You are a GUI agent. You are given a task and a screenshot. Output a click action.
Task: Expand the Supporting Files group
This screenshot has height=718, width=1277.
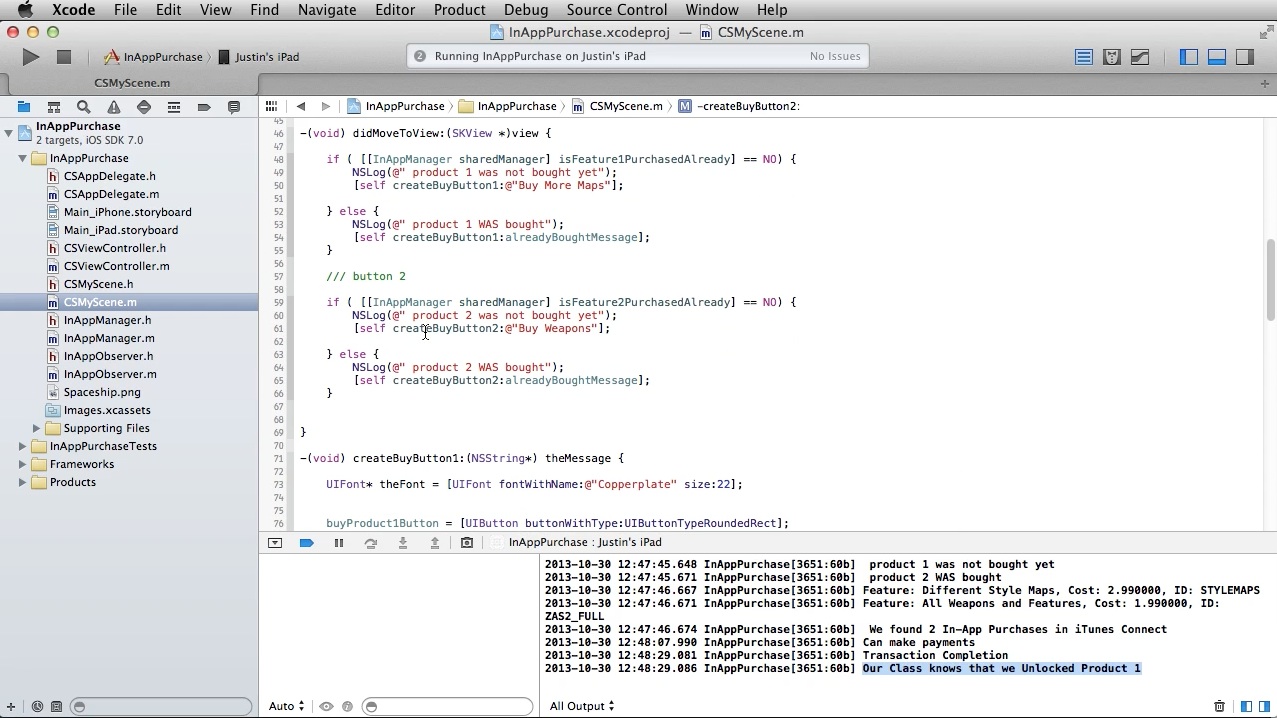click(36, 428)
